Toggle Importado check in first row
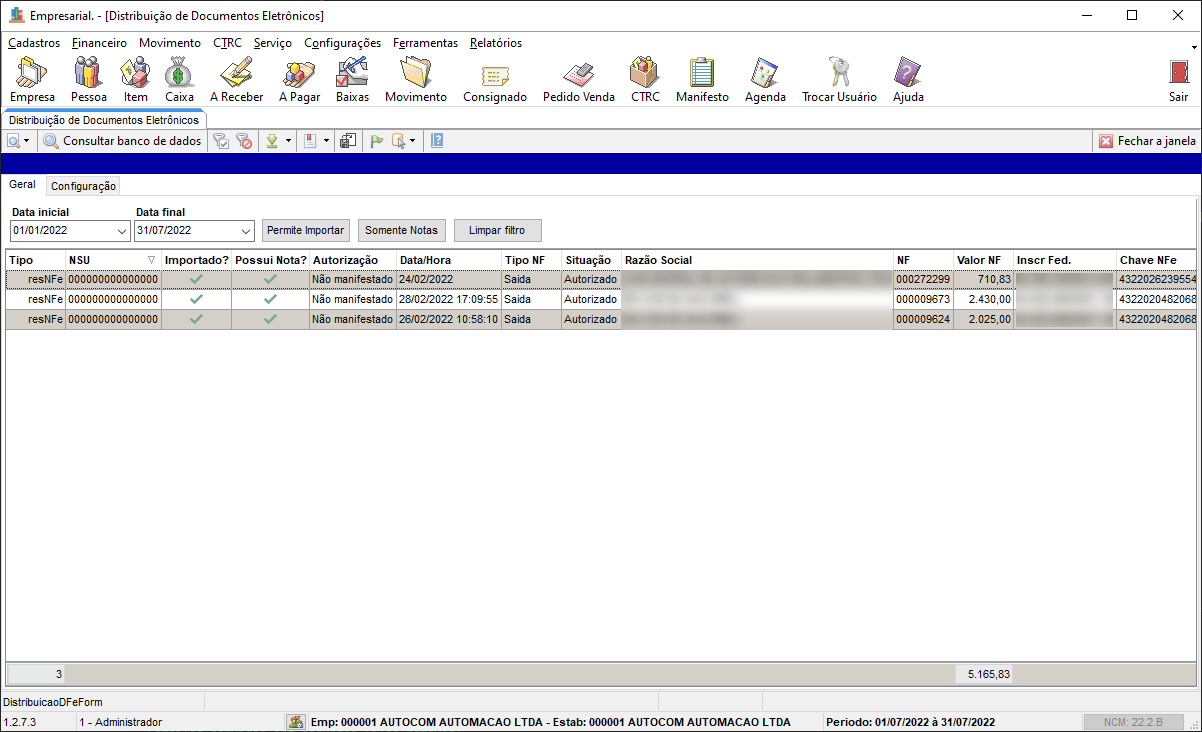 (x=196, y=279)
